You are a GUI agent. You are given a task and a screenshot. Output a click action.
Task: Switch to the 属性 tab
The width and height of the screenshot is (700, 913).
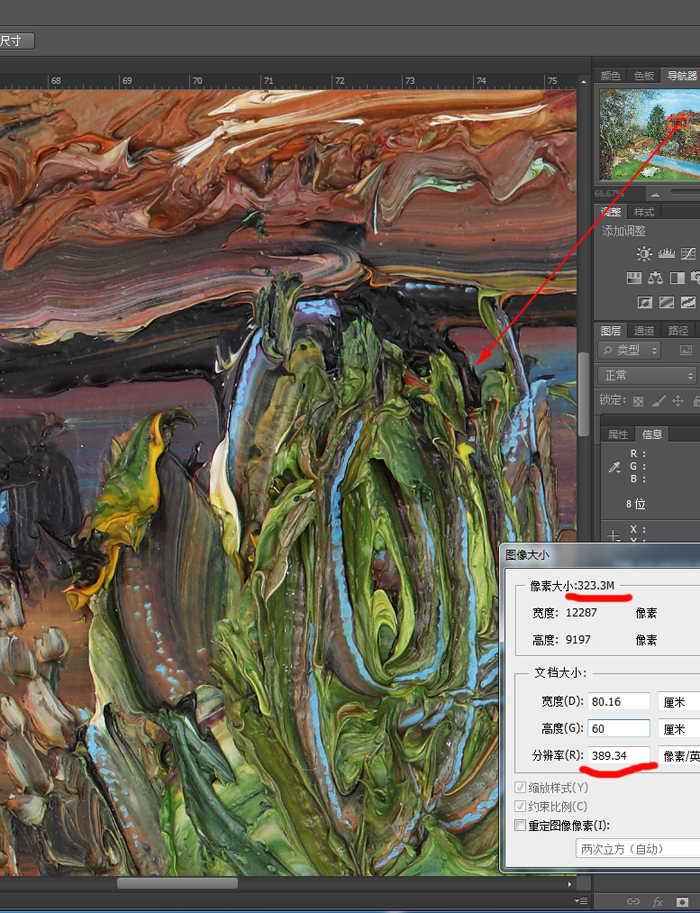618,434
